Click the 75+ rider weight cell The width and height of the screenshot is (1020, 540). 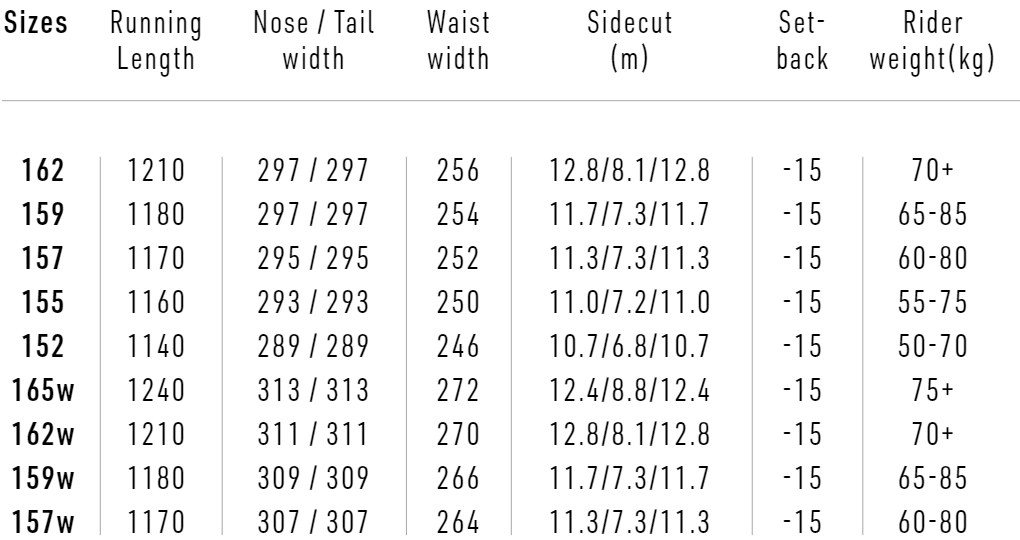932,390
